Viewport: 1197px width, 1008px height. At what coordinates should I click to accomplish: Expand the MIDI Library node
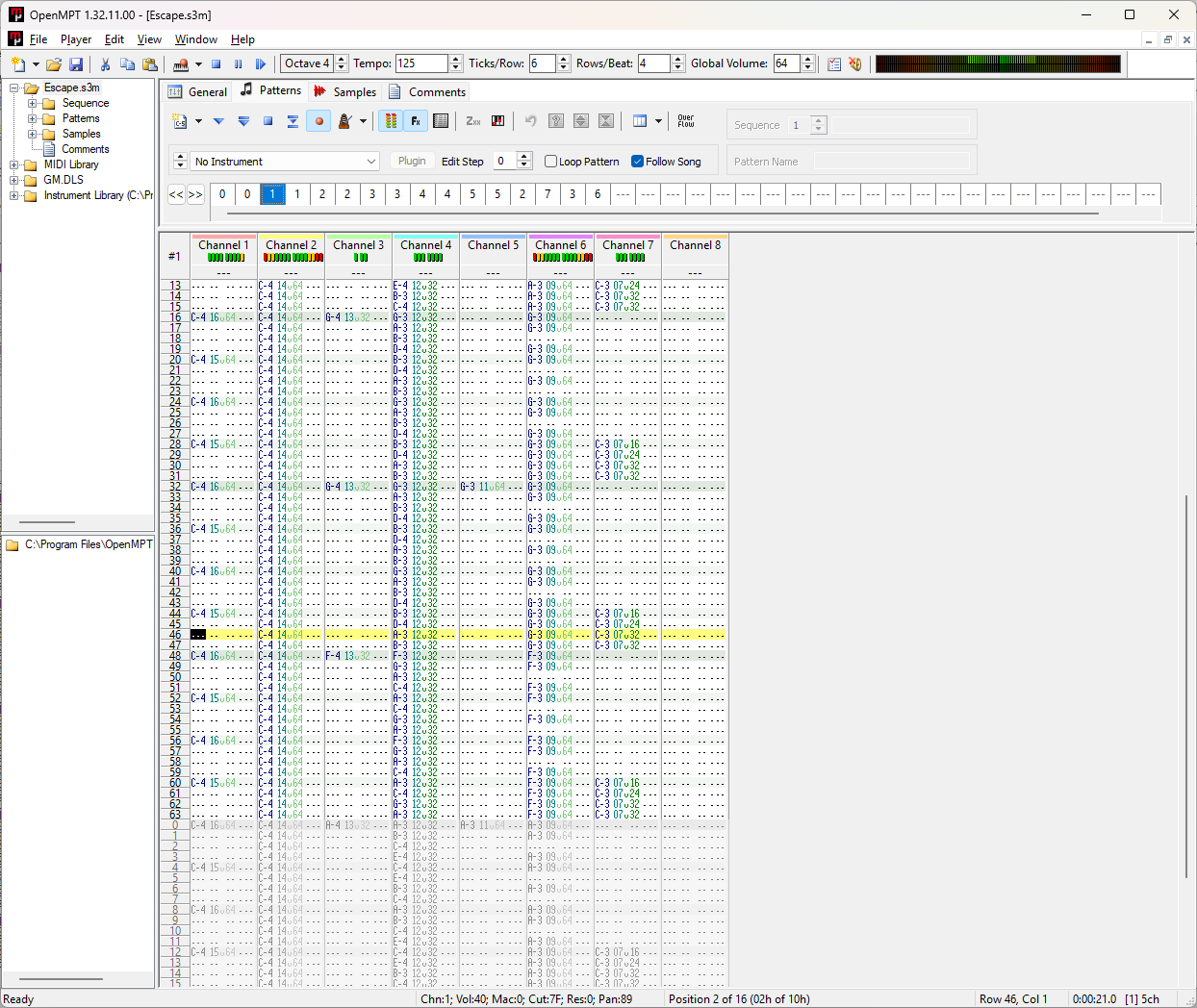(x=14, y=164)
